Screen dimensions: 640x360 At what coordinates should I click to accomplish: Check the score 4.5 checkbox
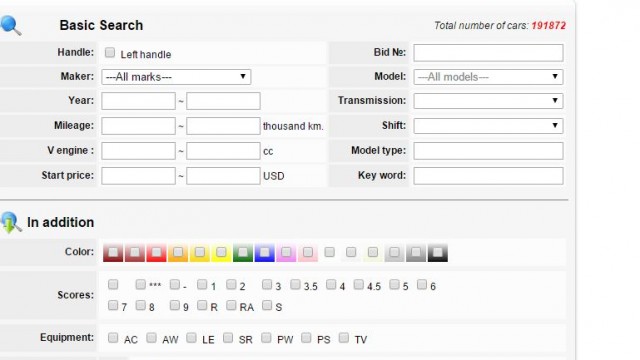tap(358, 284)
